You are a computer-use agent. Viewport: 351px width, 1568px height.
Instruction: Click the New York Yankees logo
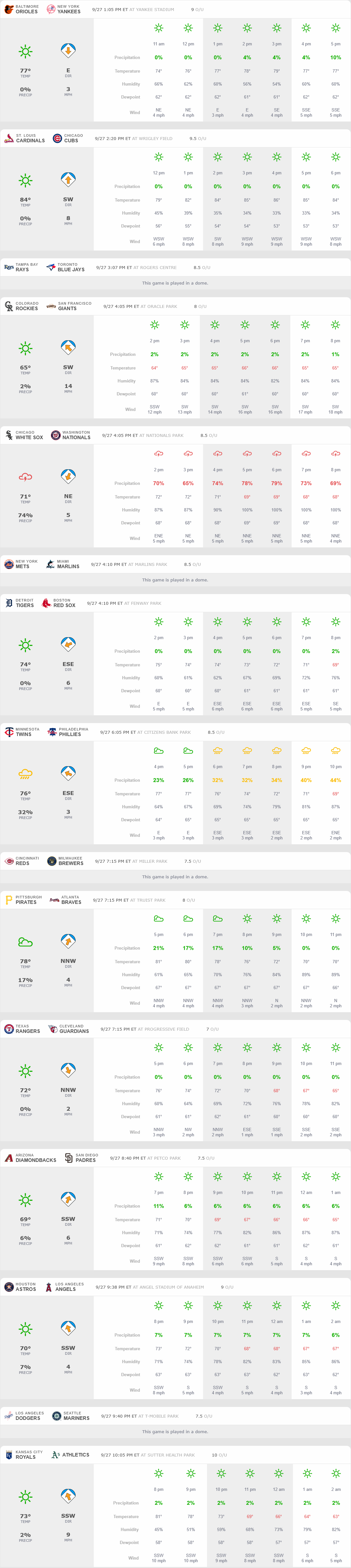tap(51, 9)
